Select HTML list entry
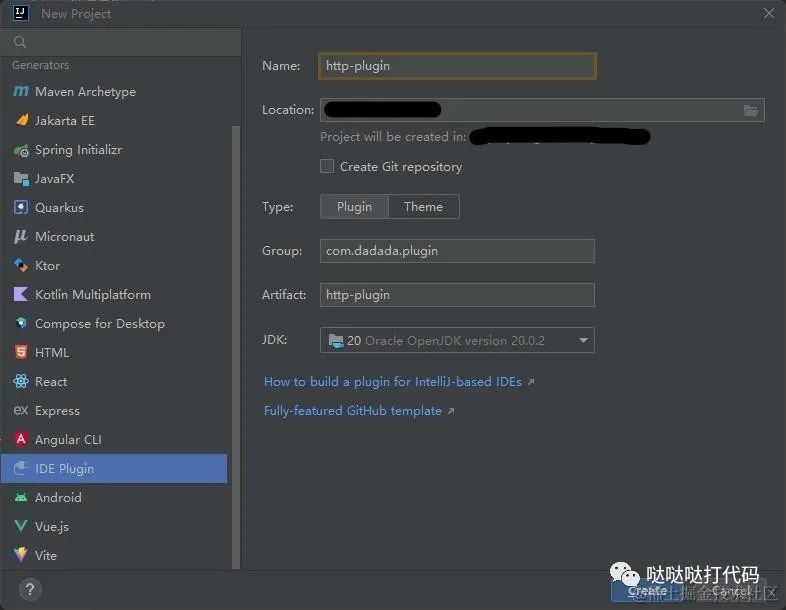Image resolution: width=786 pixels, height=610 pixels. pyautogui.click(x=114, y=352)
